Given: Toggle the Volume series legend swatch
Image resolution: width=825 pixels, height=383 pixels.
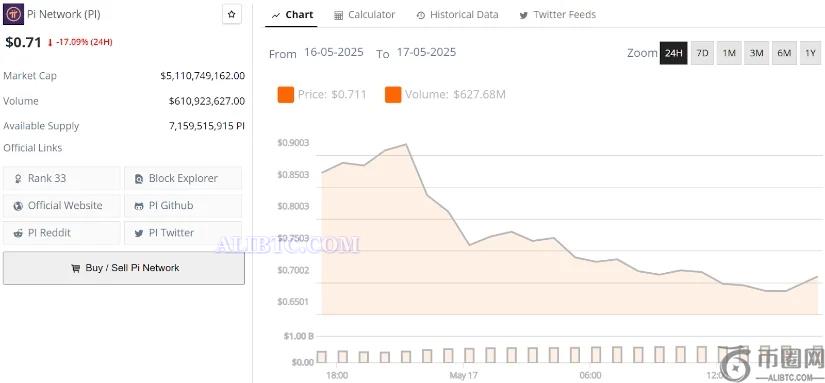Looking at the screenshot, I should [x=393, y=95].
